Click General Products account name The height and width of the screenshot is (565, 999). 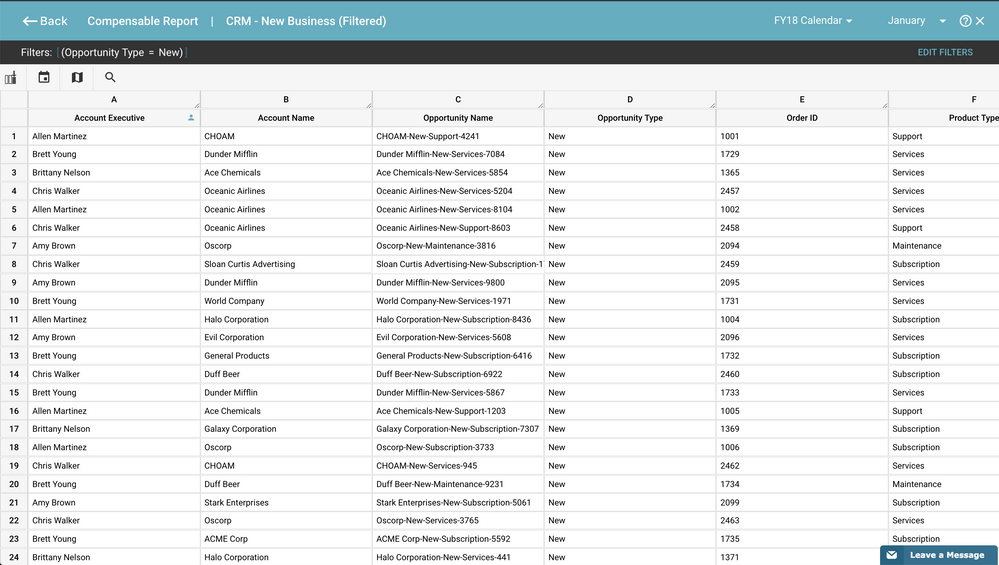286,356
